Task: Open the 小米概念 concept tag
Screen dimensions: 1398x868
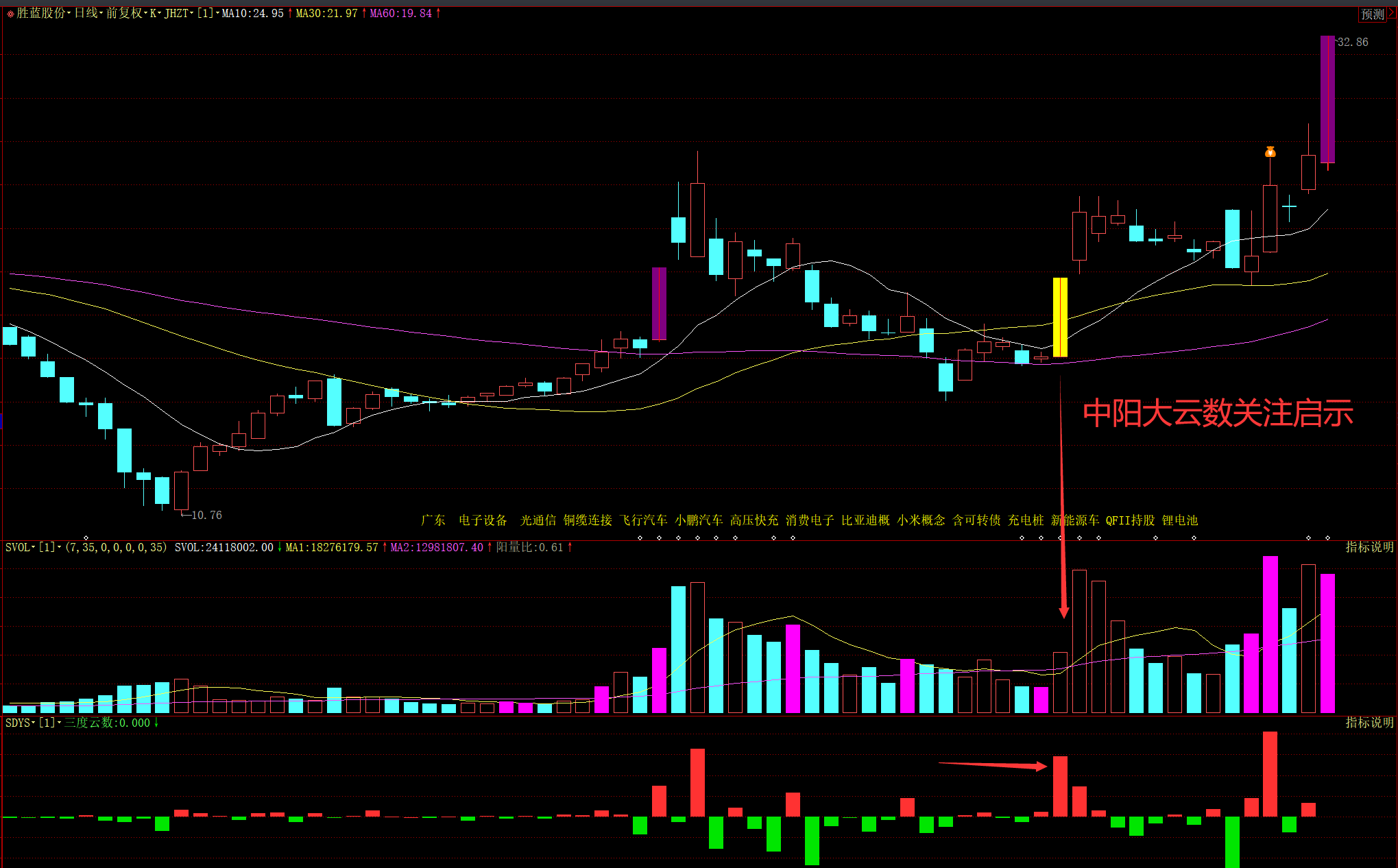Action: pyautogui.click(x=921, y=520)
